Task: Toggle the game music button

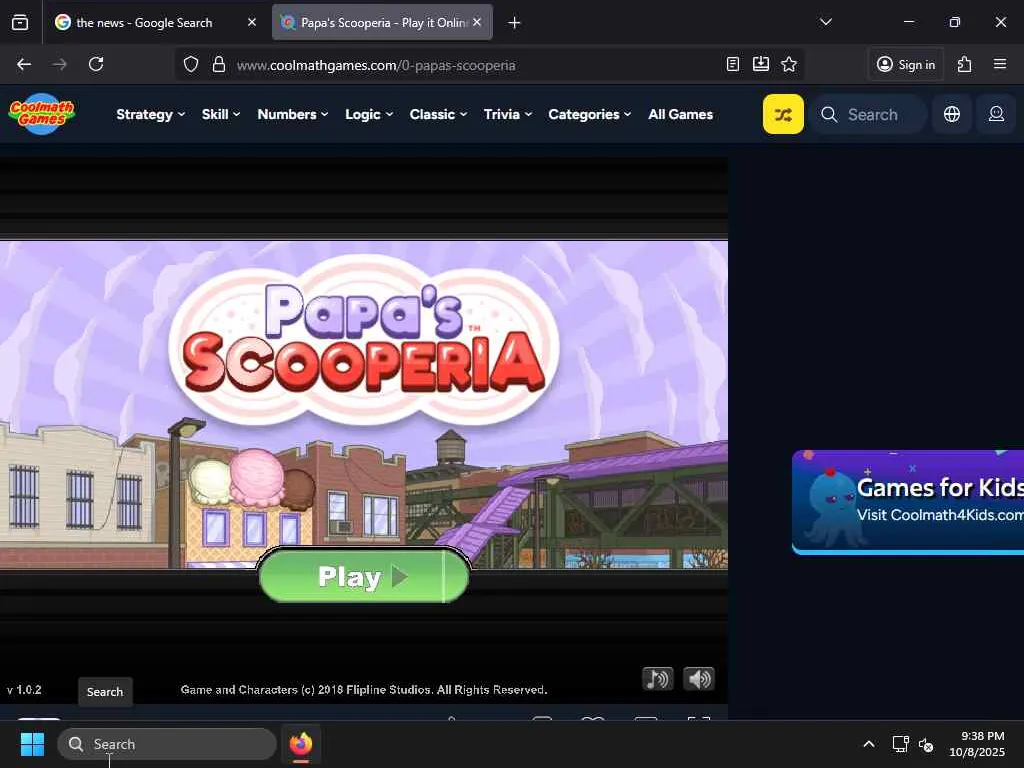Action: point(658,679)
